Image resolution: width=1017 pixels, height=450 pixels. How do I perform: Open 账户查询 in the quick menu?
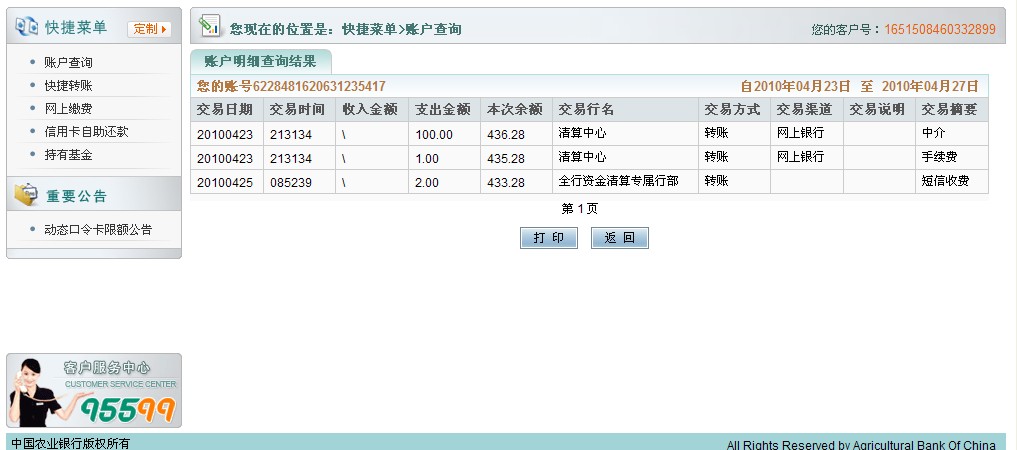[68, 62]
